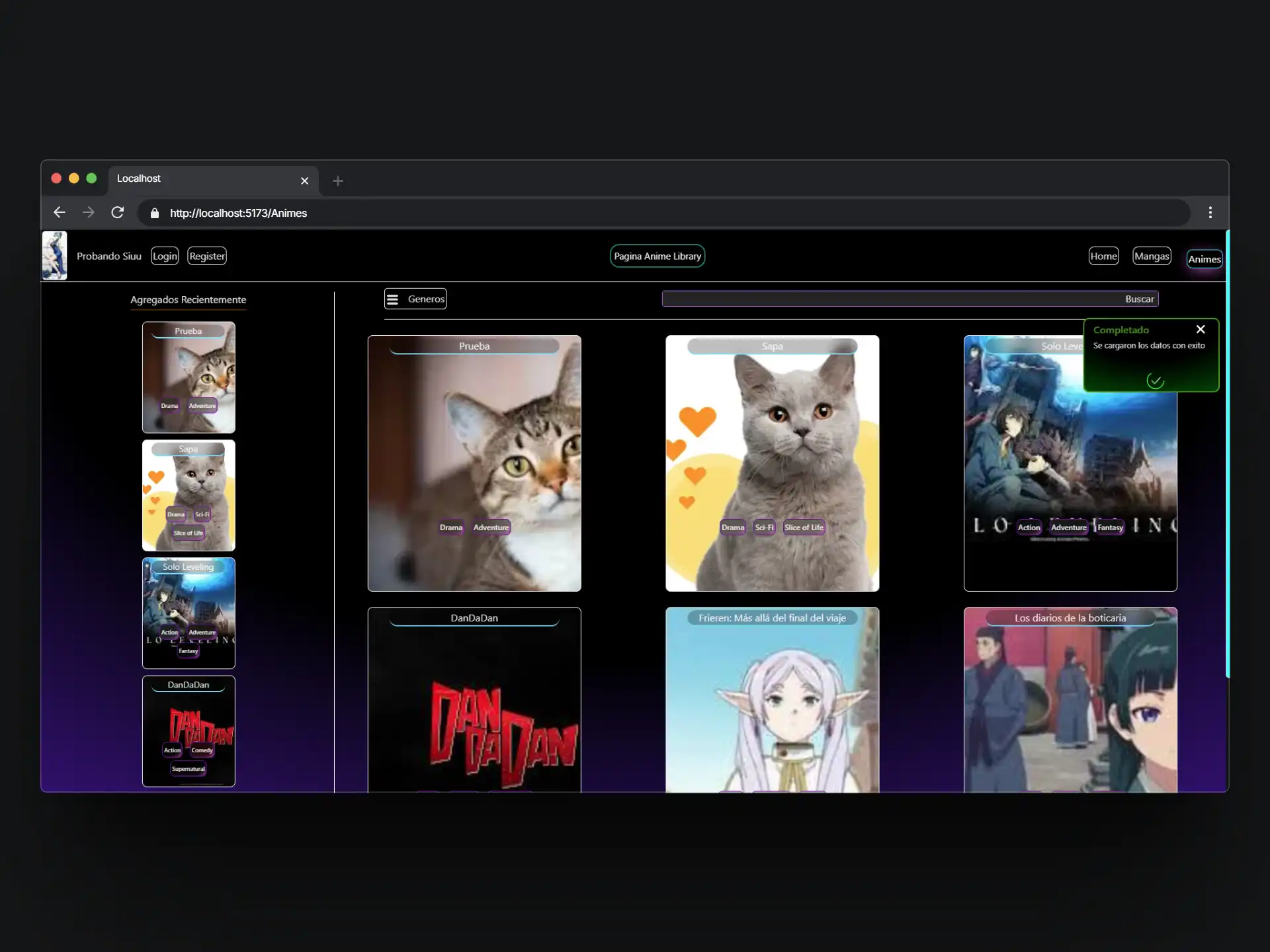Open Solo Leveling in recently added sidebar
This screenshot has height=952, width=1270.
189,613
